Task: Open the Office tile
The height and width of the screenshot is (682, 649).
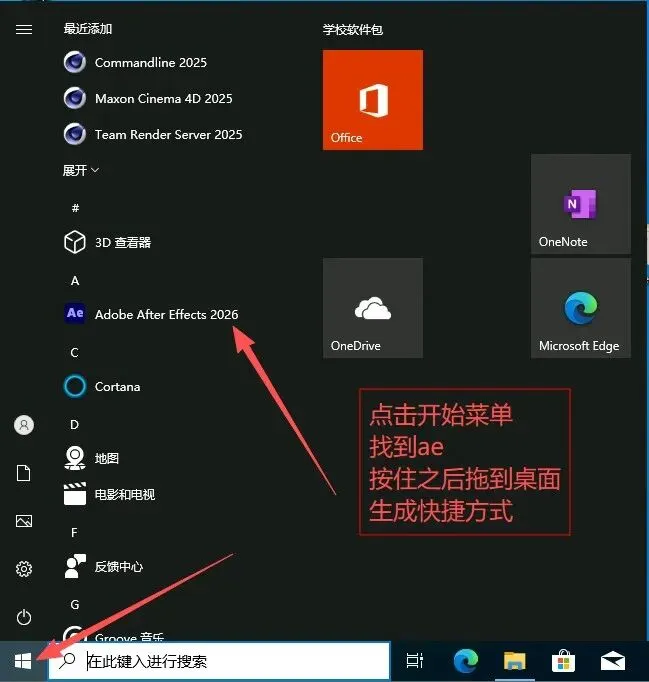Action: point(373,100)
